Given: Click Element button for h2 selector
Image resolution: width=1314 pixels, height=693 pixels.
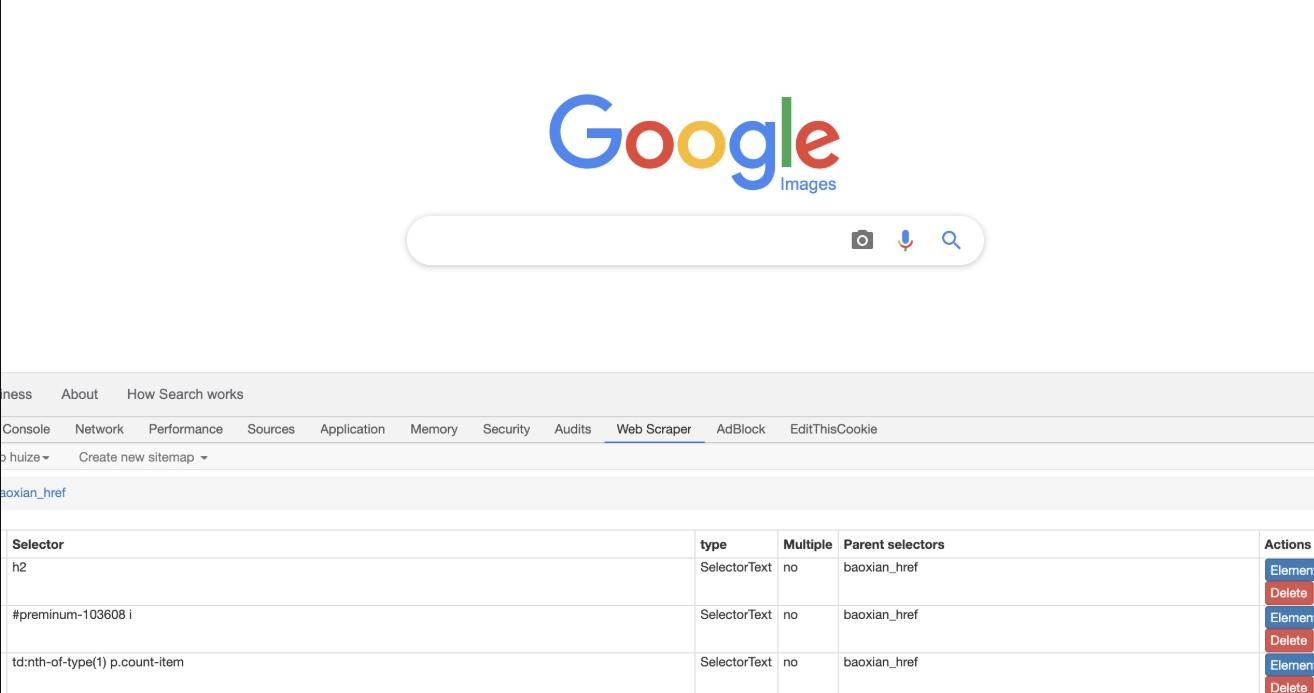Looking at the screenshot, I should tap(1290, 570).
